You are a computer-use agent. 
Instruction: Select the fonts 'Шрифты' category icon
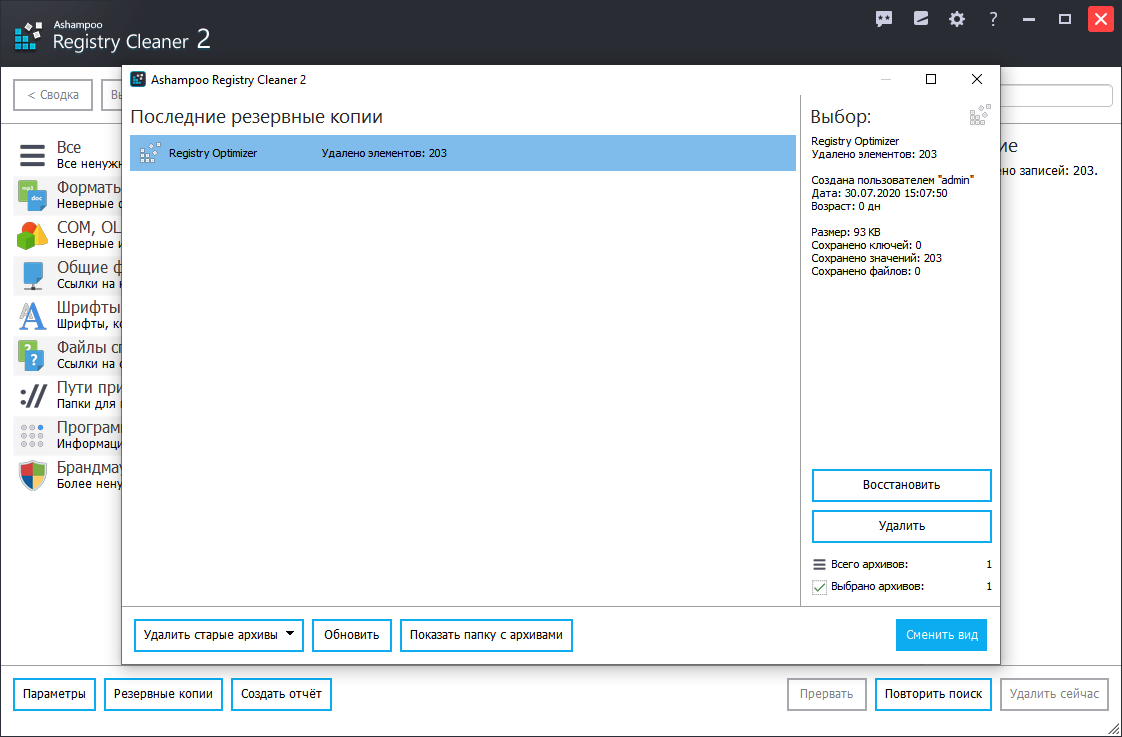tap(32, 316)
